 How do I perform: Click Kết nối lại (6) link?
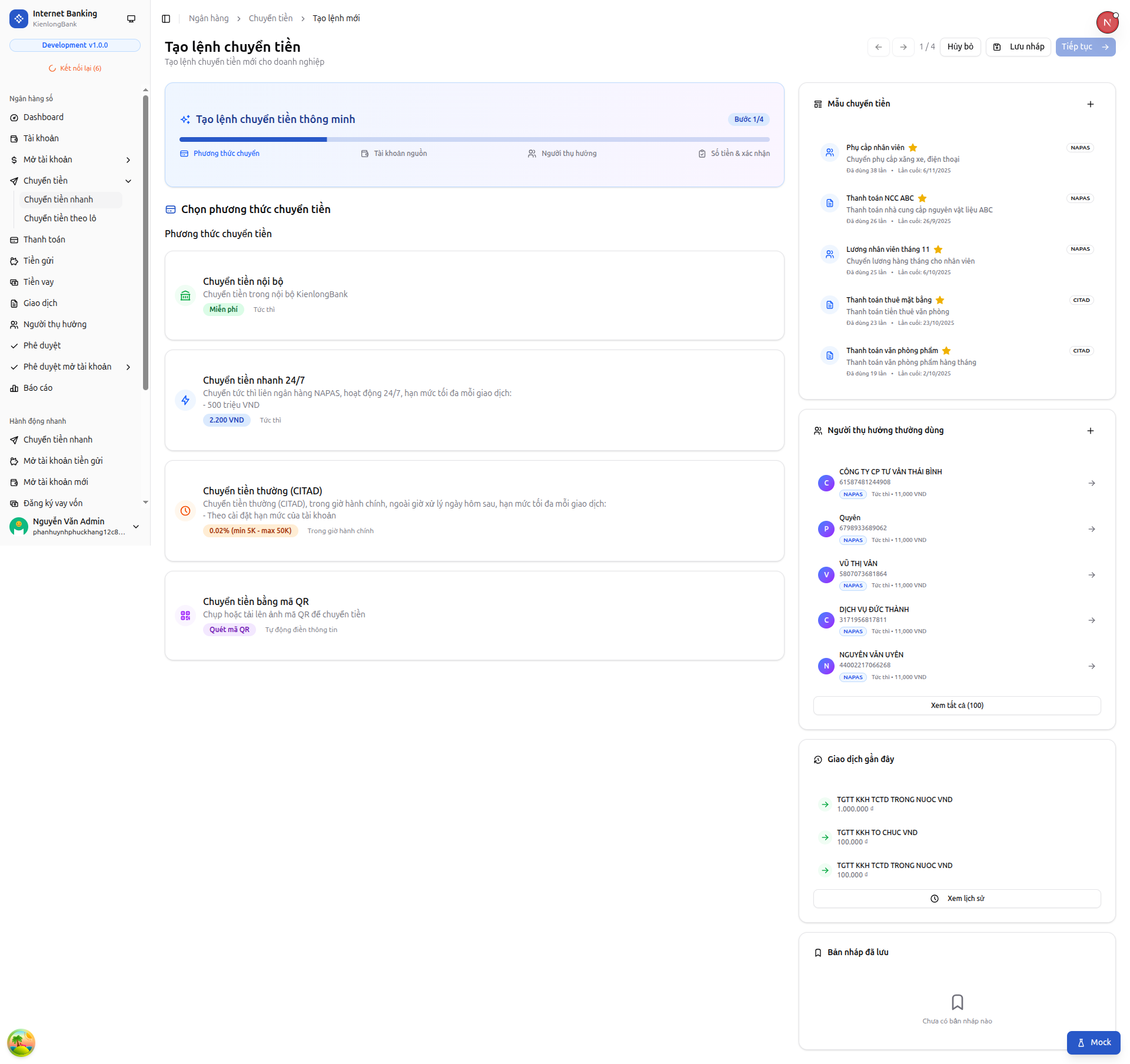pyautogui.click(x=75, y=68)
